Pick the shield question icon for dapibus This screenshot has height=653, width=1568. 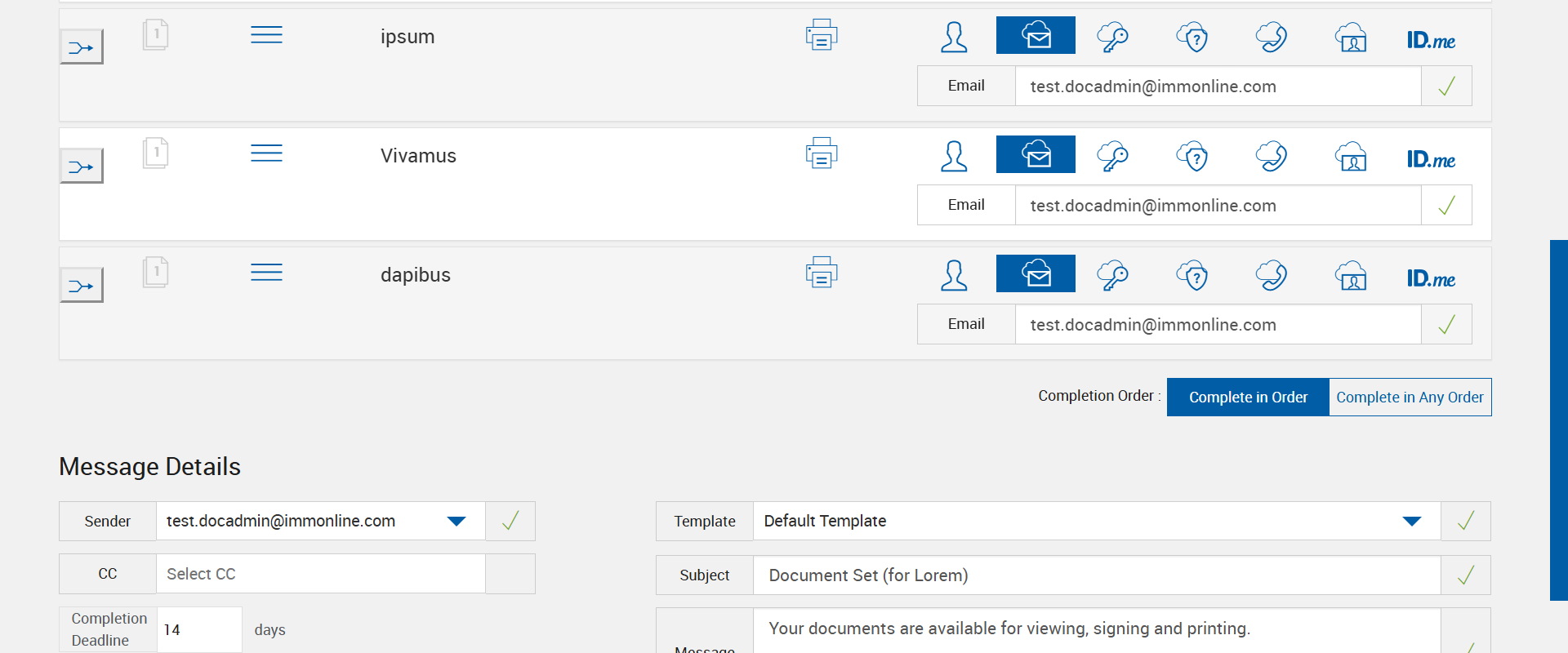[1192, 276]
